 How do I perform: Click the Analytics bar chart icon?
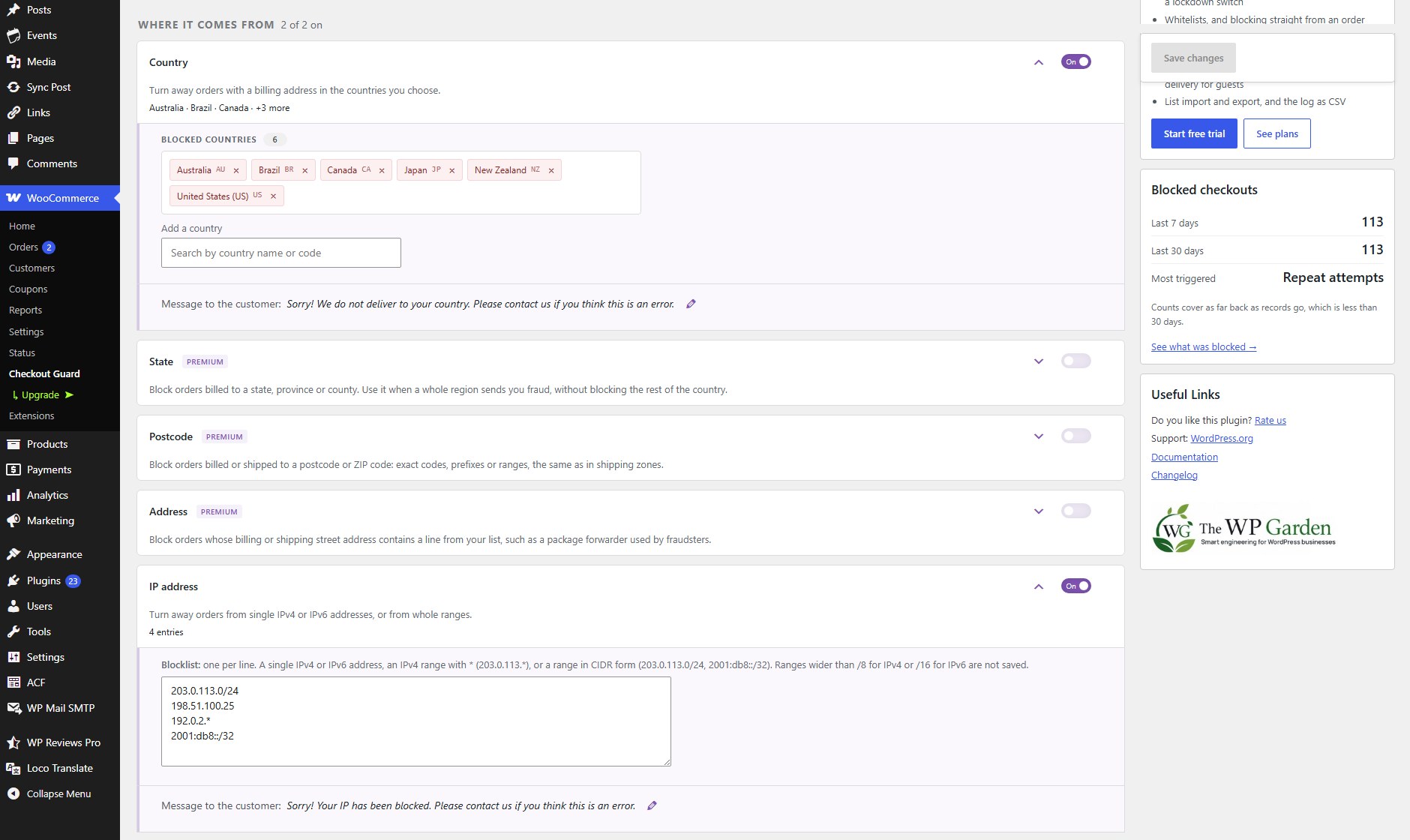13,495
